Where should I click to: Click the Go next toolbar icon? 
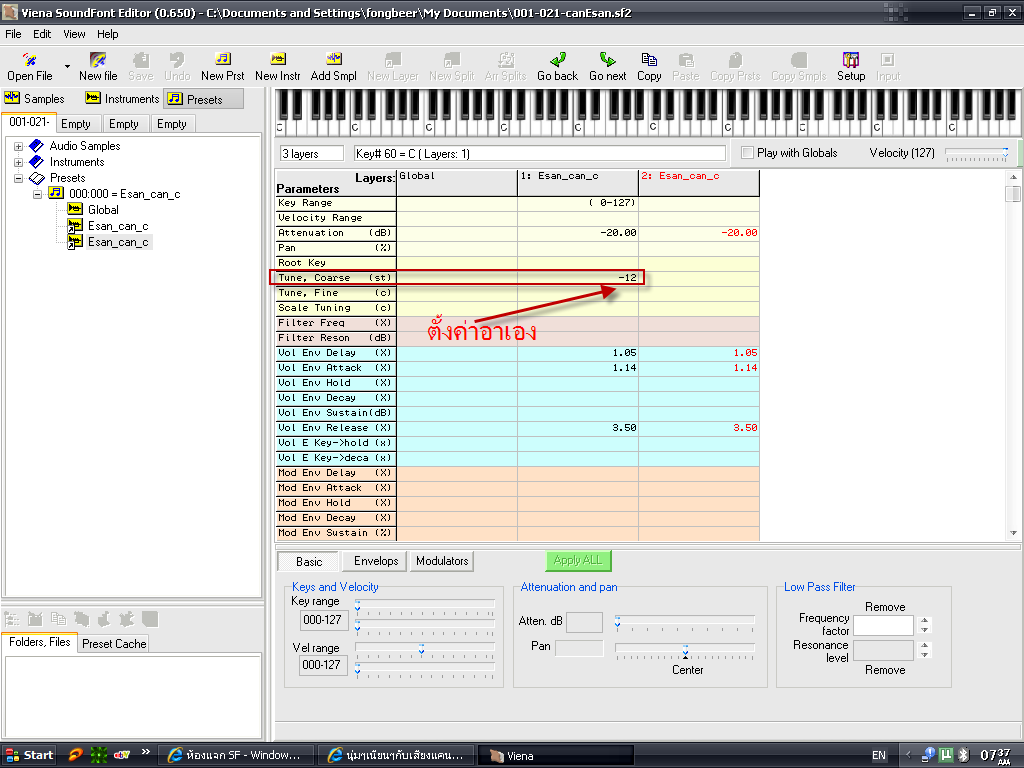(607, 67)
